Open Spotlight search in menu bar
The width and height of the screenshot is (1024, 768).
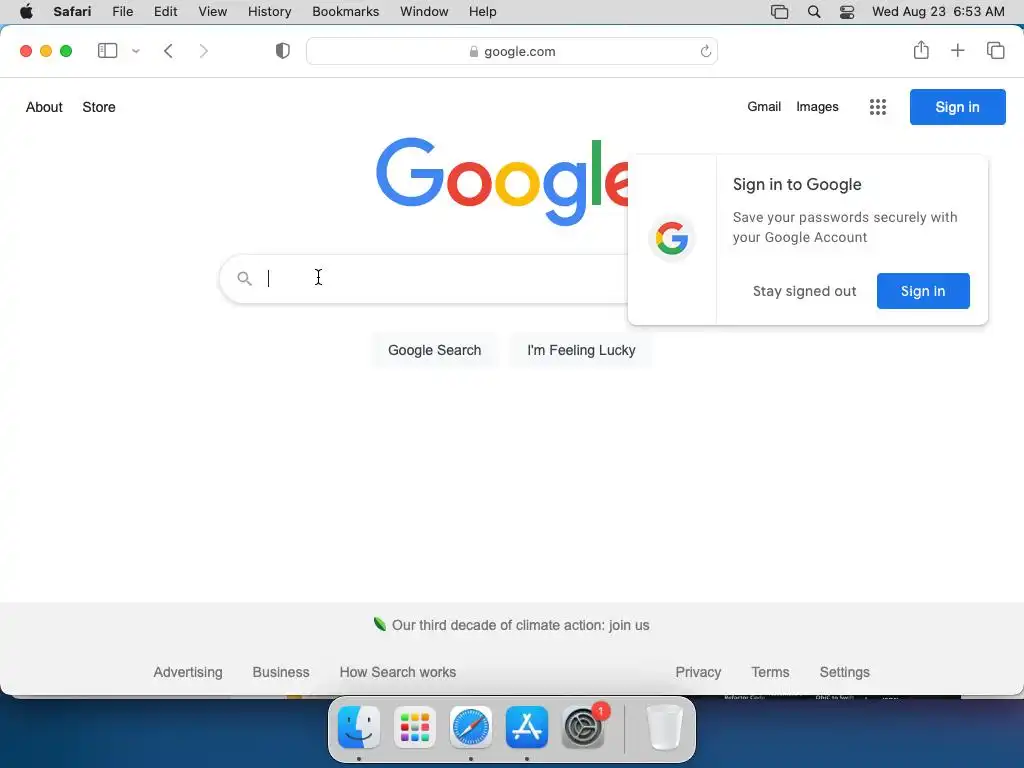pyautogui.click(x=814, y=12)
